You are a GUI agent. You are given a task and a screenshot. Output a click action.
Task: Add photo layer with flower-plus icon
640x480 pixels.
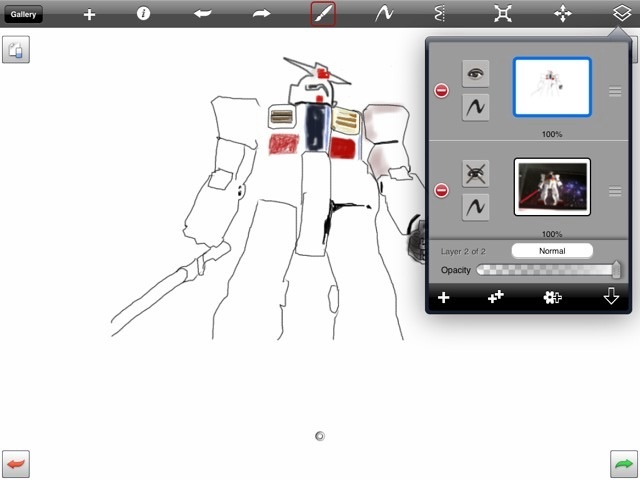point(552,297)
